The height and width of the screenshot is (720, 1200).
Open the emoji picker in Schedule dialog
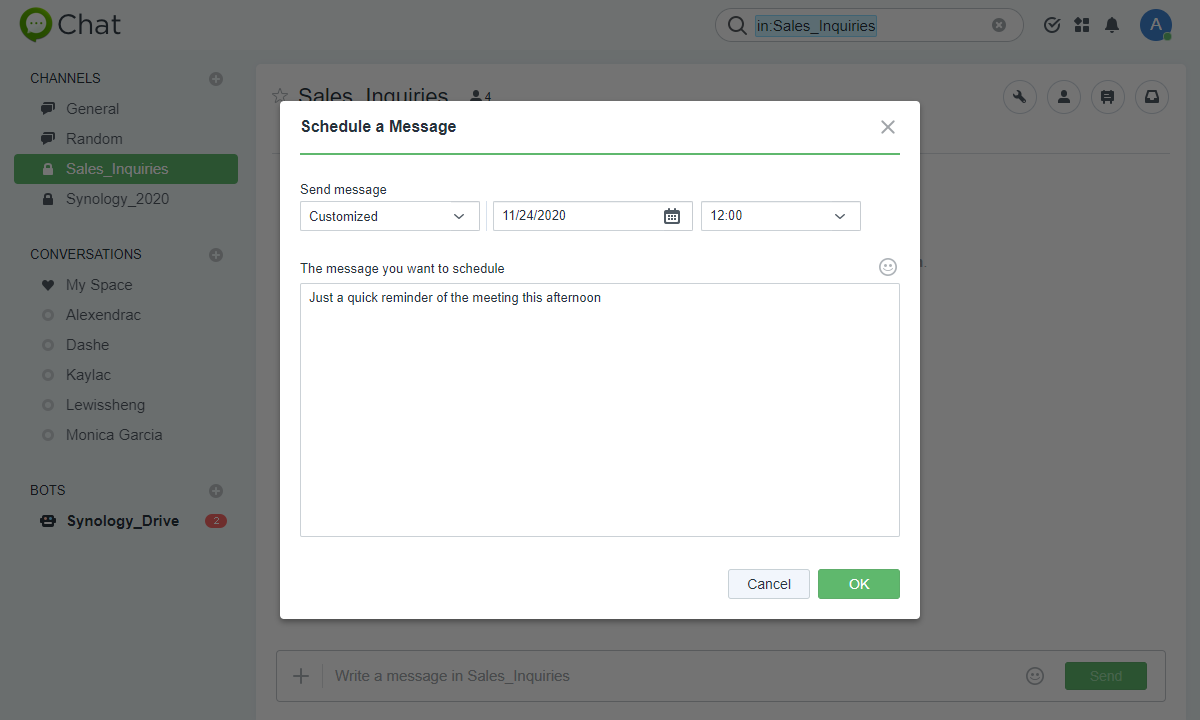click(x=887, y=266)
